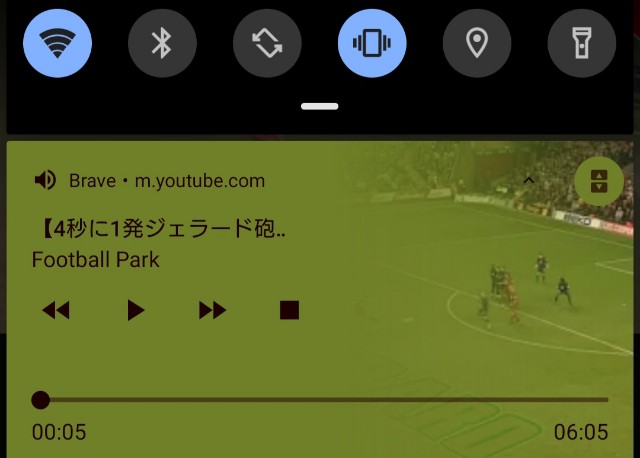
Task: Turn off the Wi-Fi quick setting
Action: [58, 43]
